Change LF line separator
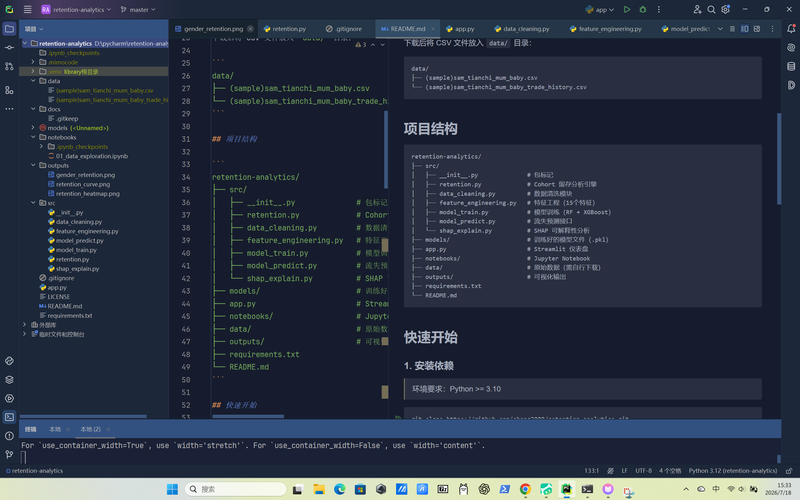Viewport: 800px width, 500px height. pyautogui.click(x=624, y=471)
